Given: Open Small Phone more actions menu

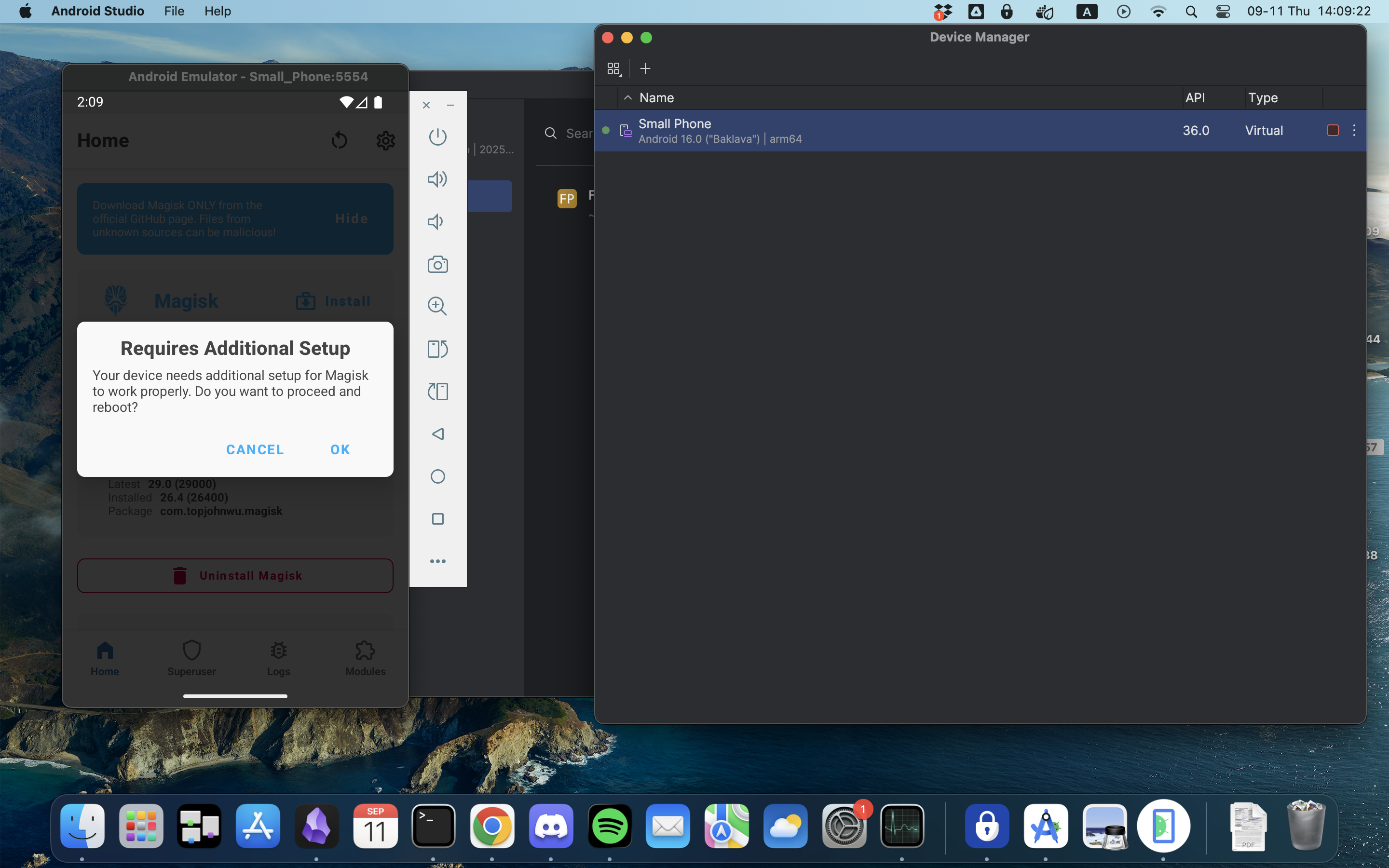Looking at the screenshot, I should [1354, 130].
